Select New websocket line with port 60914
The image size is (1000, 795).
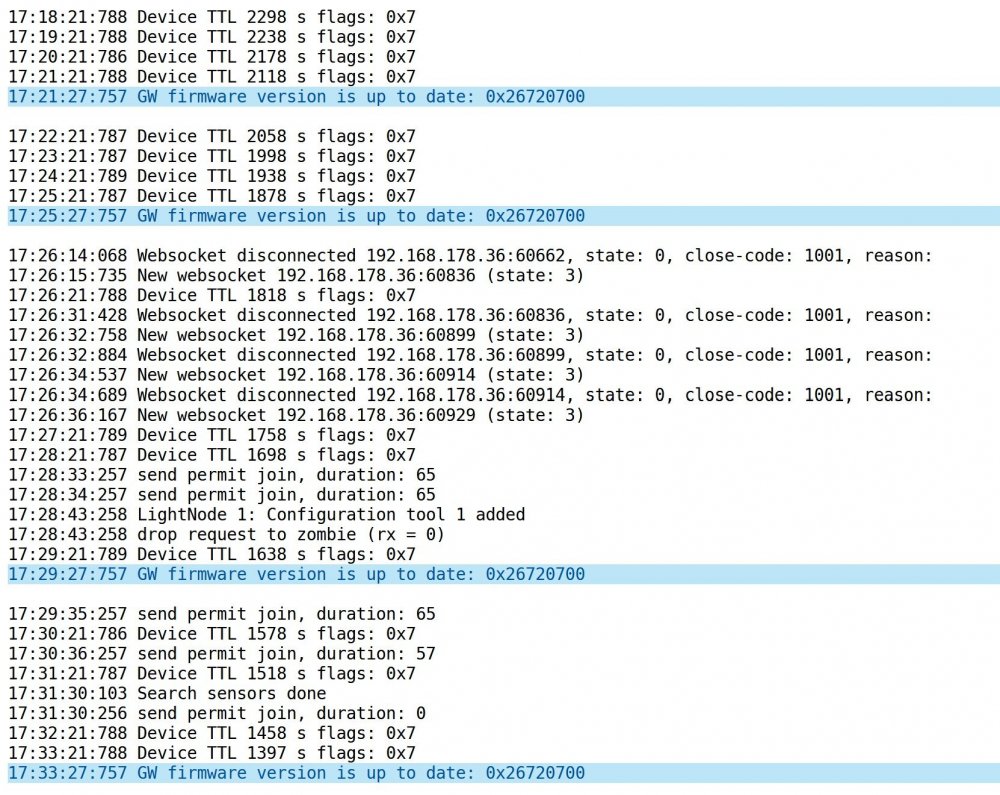pyautogui.click(x=296, y=375)
